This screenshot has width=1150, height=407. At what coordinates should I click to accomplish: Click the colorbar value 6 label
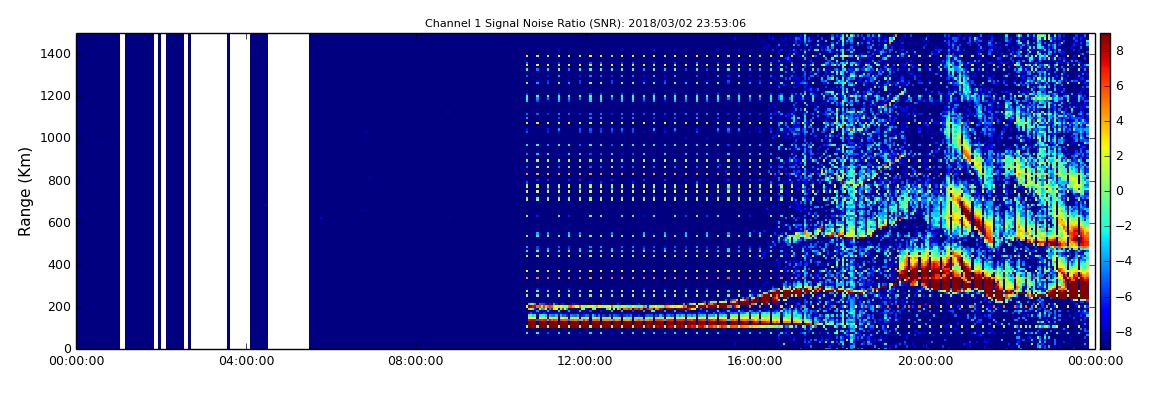[x=1120, y=86]
